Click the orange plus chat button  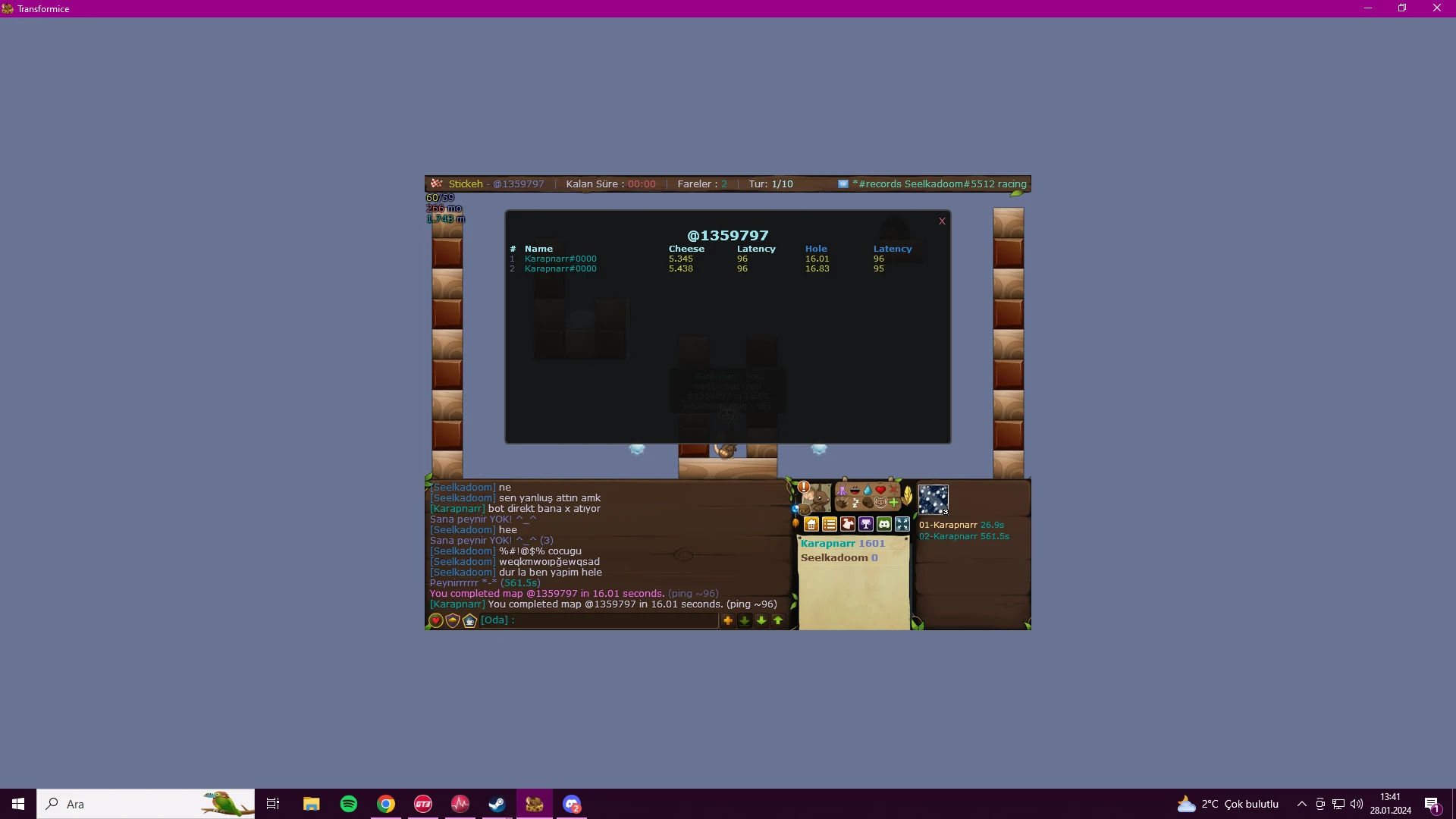tap(728, 620)
